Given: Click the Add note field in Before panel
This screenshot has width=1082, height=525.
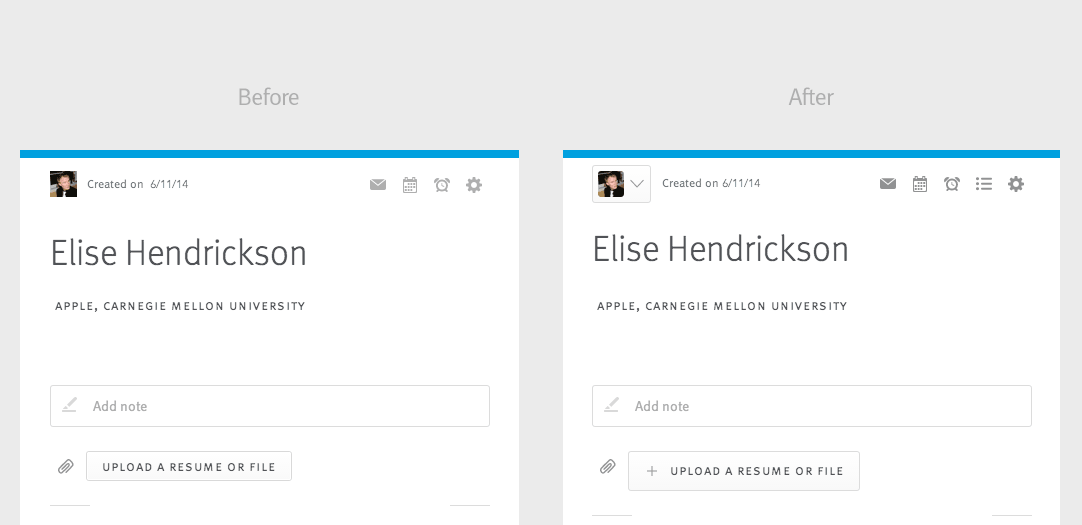Looking at the screenshot, I should click(x=270, y=406).
